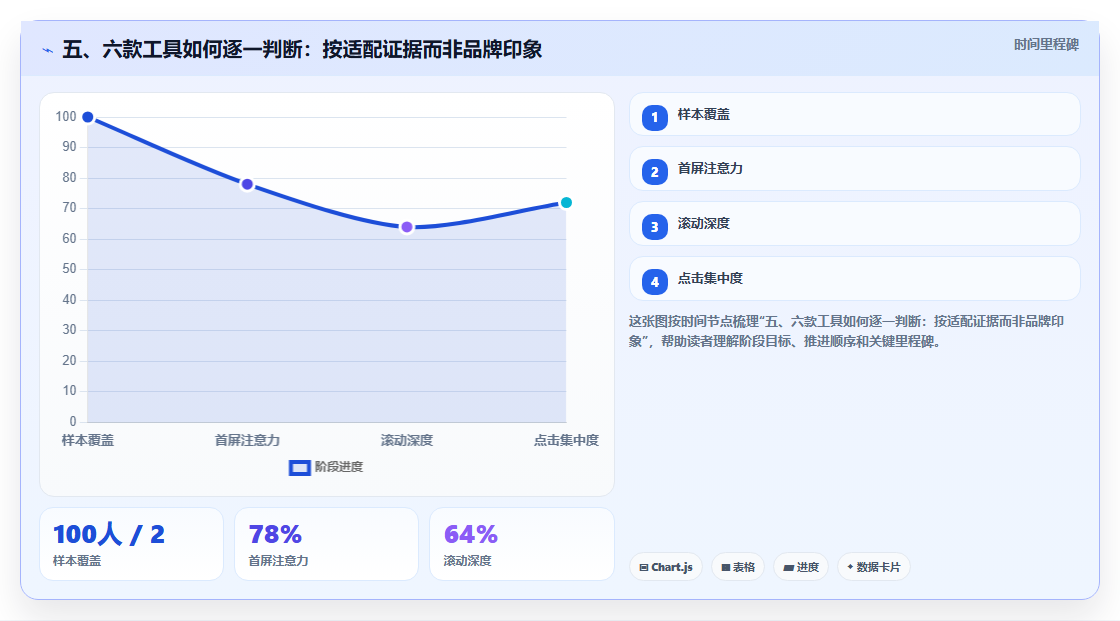1120x621 pixels.
Task: Click the 78% 首屏注意力 stat card
Action: tap(326, 545)
